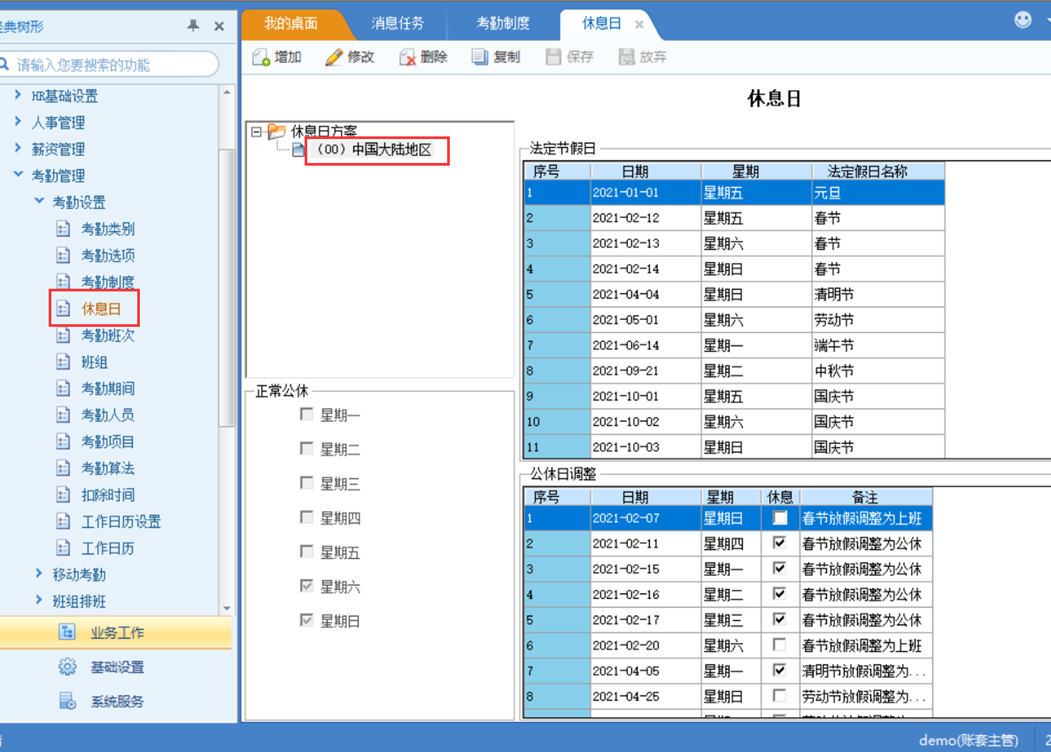This screenshot has height=752, width=1051.
Task: Click the 修改 (Edit) pencil icon
Action: click(333, 58)
